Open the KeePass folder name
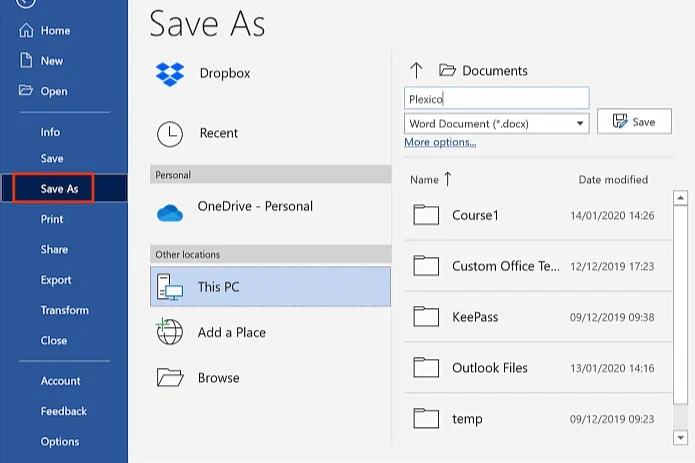 click(x=475, y=317)
